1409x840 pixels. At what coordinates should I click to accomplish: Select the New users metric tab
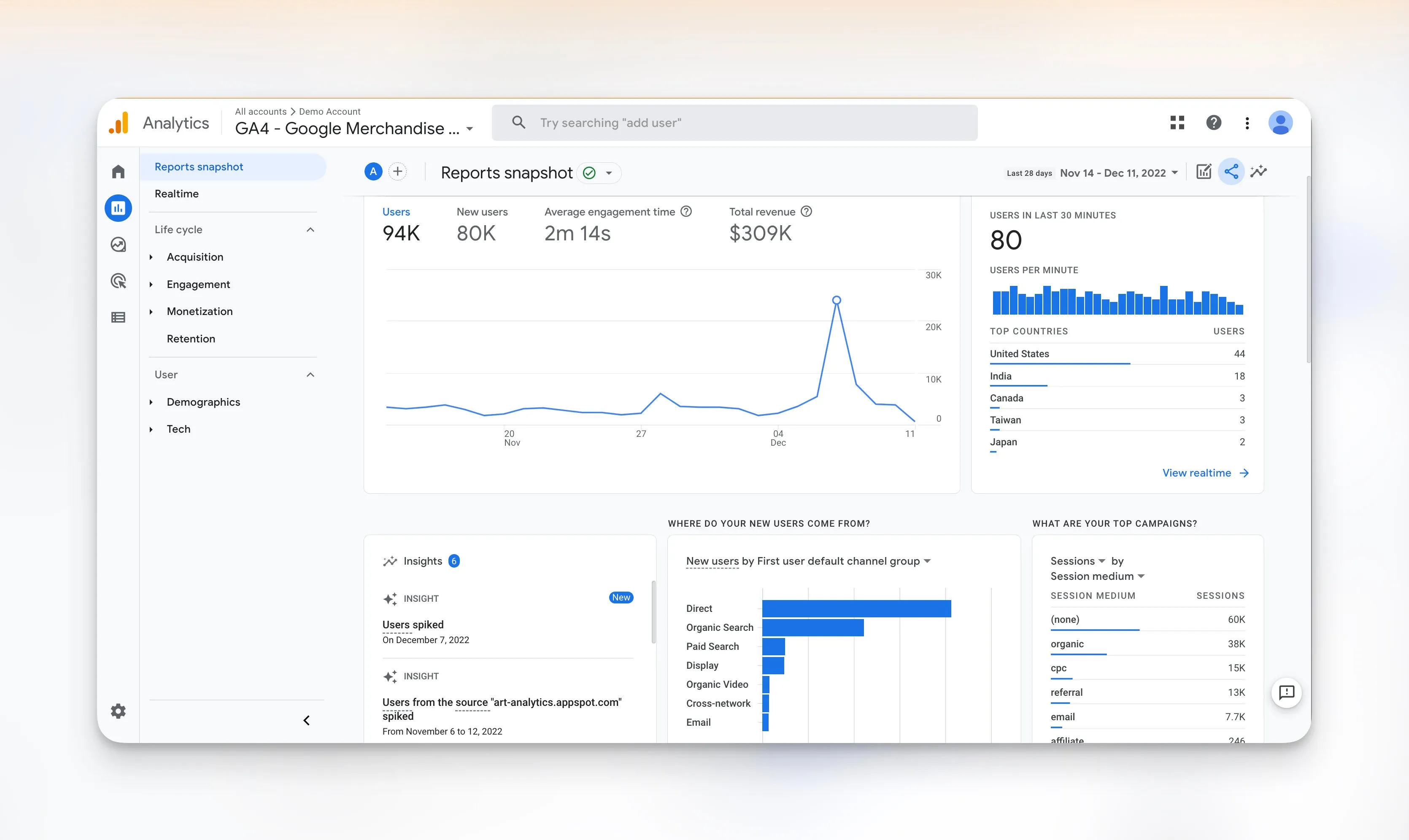coord(482,225)
